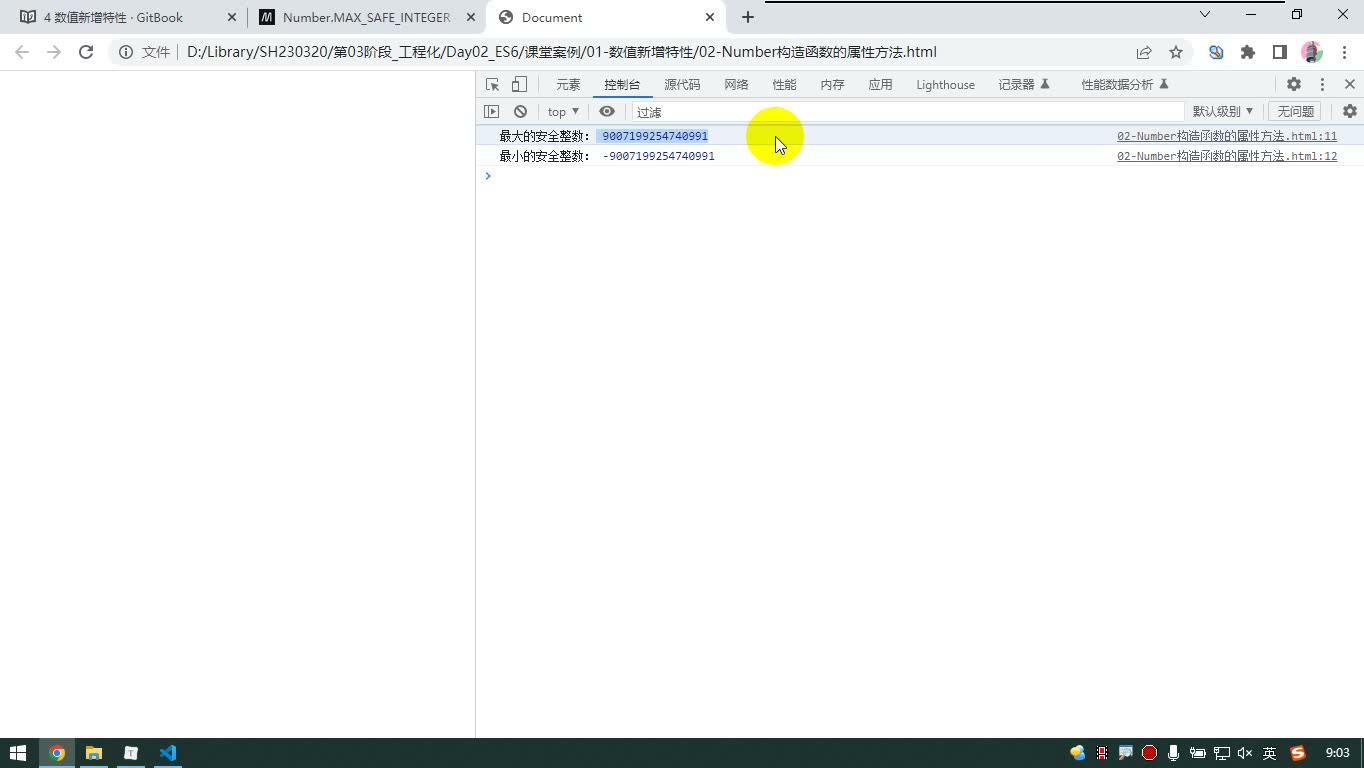Open the 性能 tab
Screen dimensions: 1364x768
[784, 85]
